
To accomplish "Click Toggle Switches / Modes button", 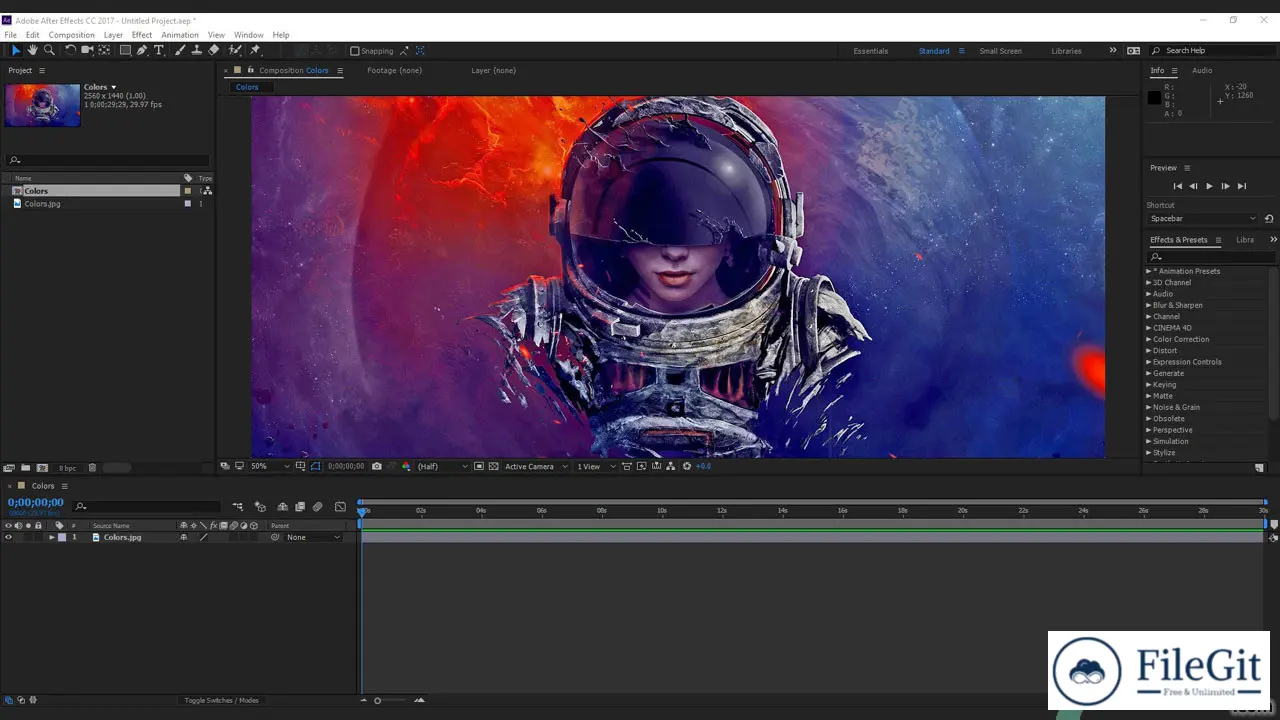I will point(221,700).
